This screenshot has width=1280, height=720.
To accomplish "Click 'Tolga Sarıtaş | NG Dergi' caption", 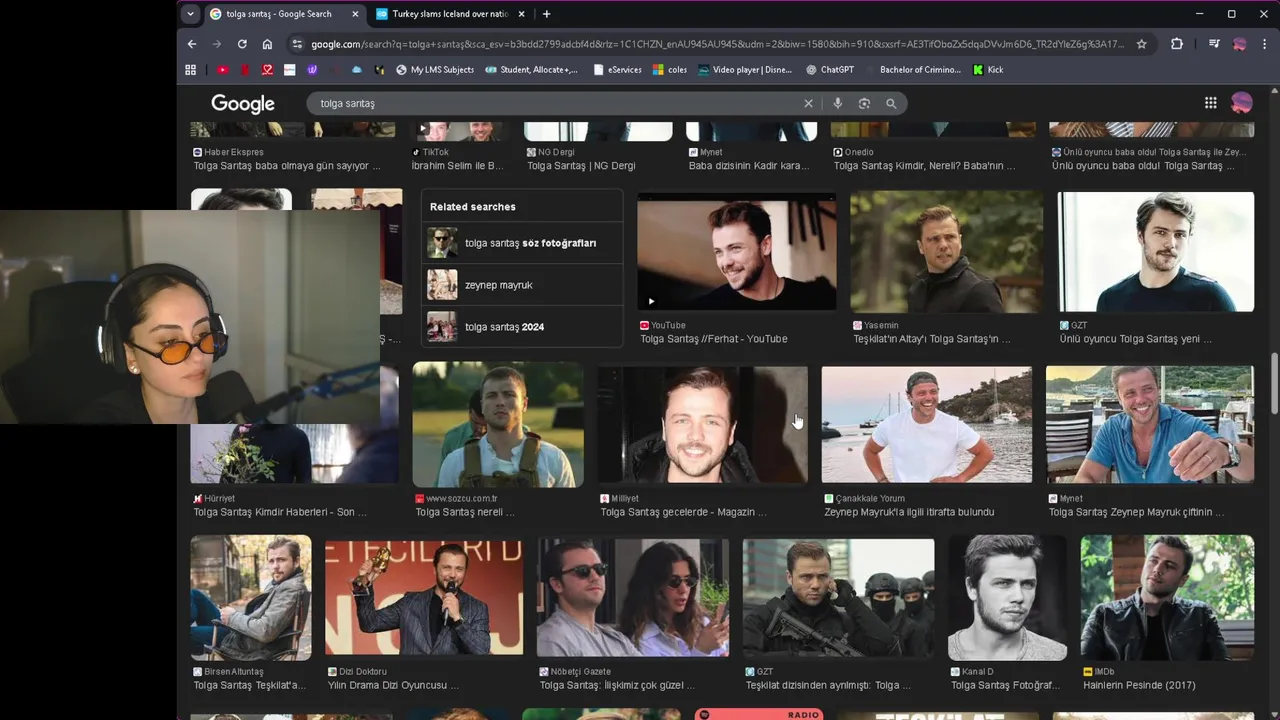I will [x=581, y=166].
